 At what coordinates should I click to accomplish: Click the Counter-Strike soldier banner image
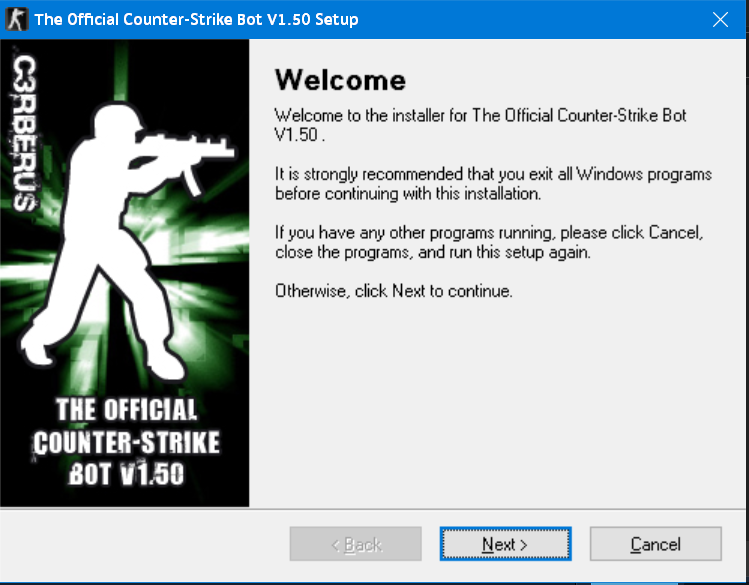[124, 273]
